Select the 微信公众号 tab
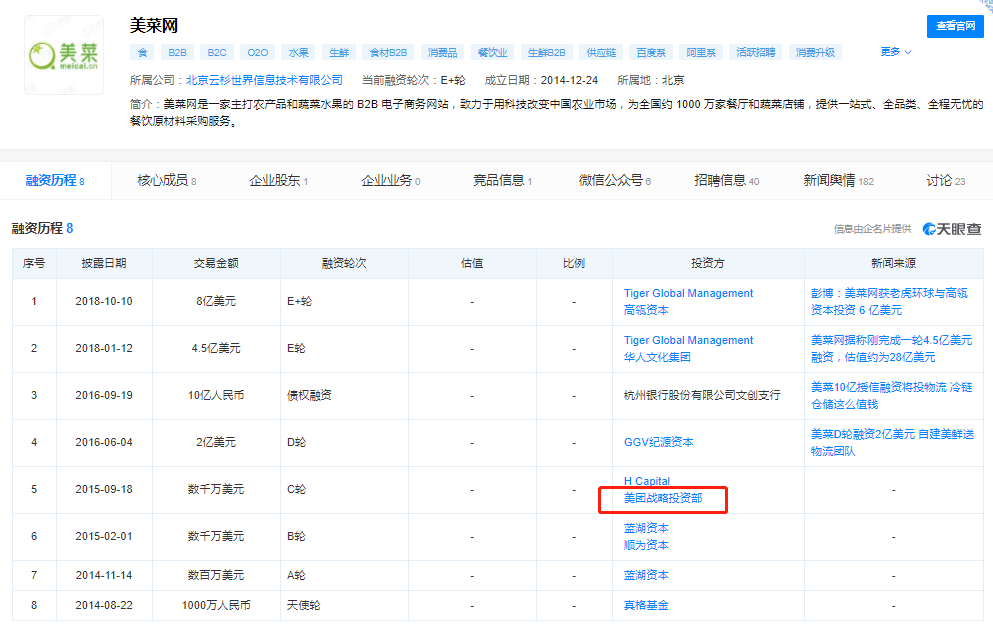 (x=614, y=180)
